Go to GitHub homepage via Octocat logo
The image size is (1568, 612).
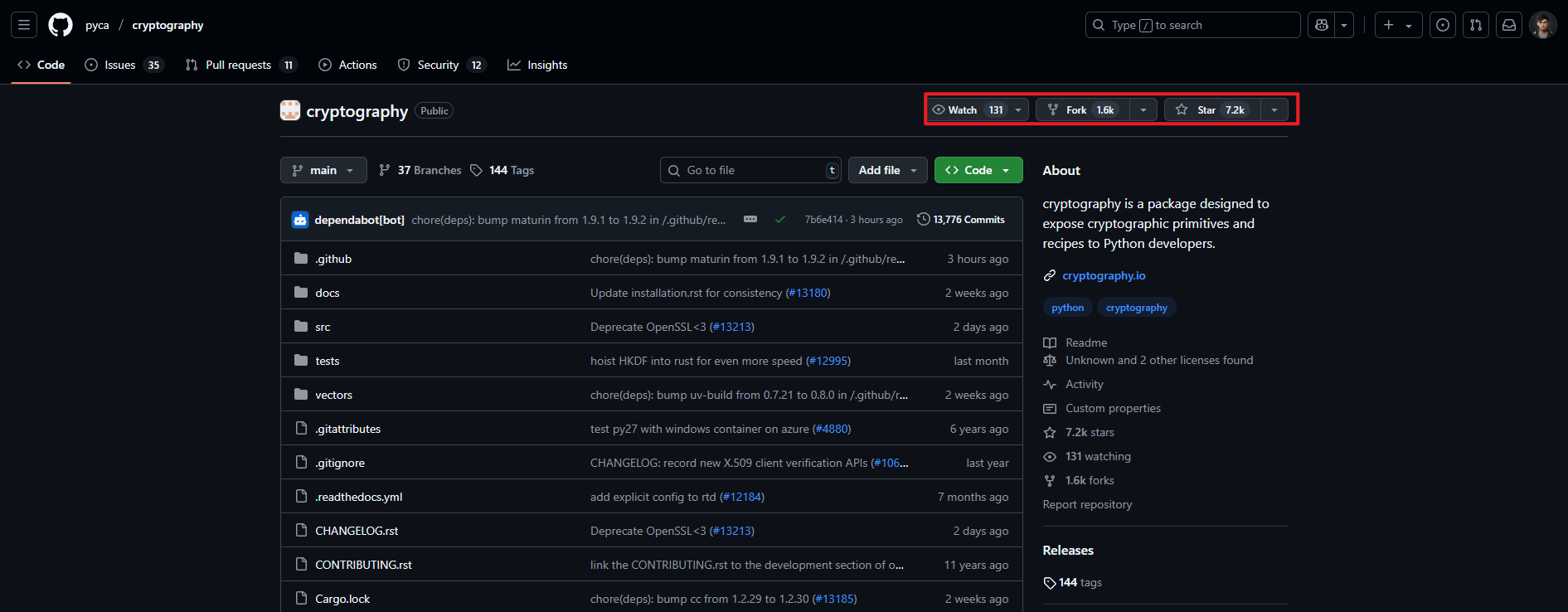[x=61, y=25]
